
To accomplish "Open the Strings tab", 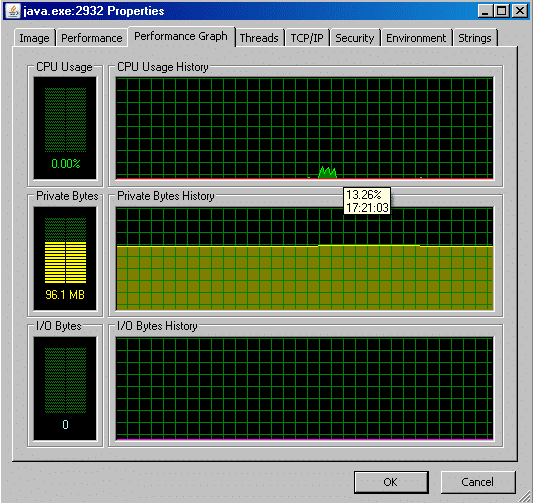I will tap(475, 38).
